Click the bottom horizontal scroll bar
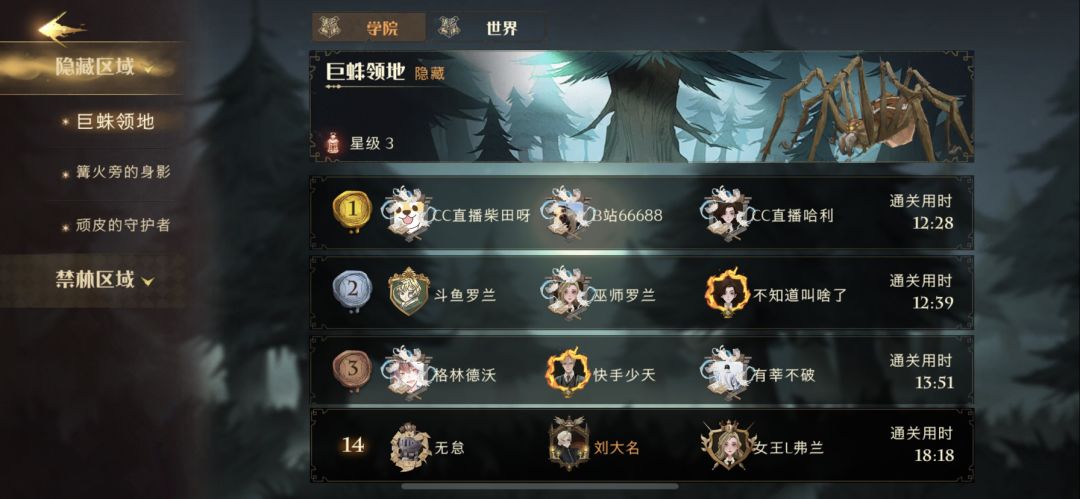1080x499 pixels. click(x=539, y=486)
